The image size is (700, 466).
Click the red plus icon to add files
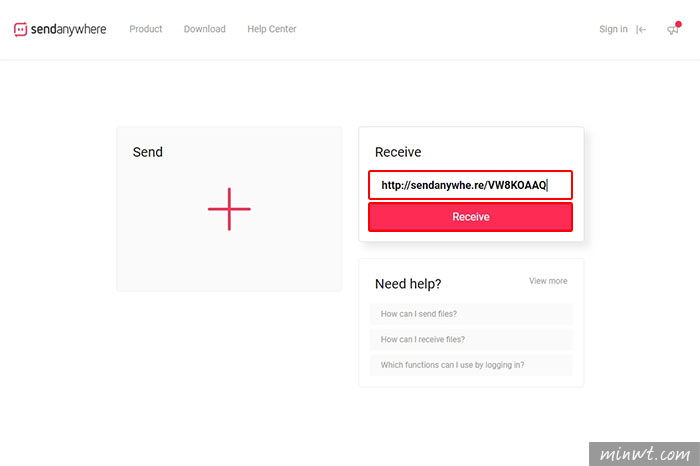click(x=229, y=209)
